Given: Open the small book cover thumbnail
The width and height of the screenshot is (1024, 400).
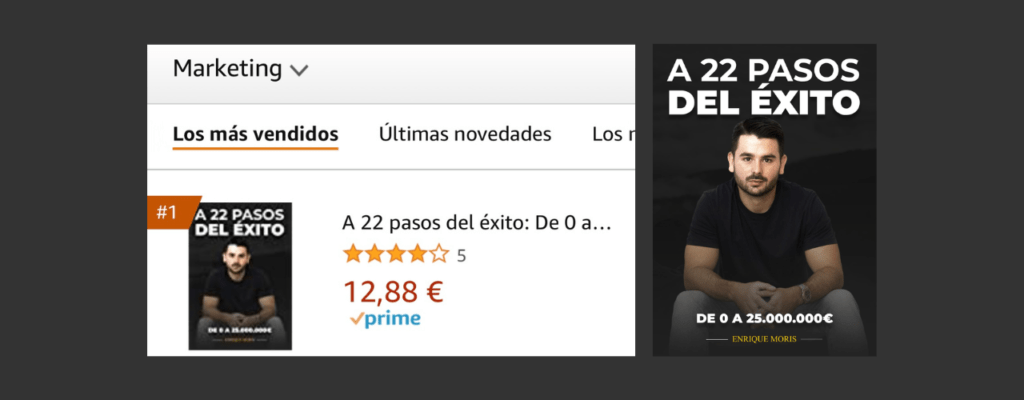Looking at the screenshot, I should click(240, 276).
